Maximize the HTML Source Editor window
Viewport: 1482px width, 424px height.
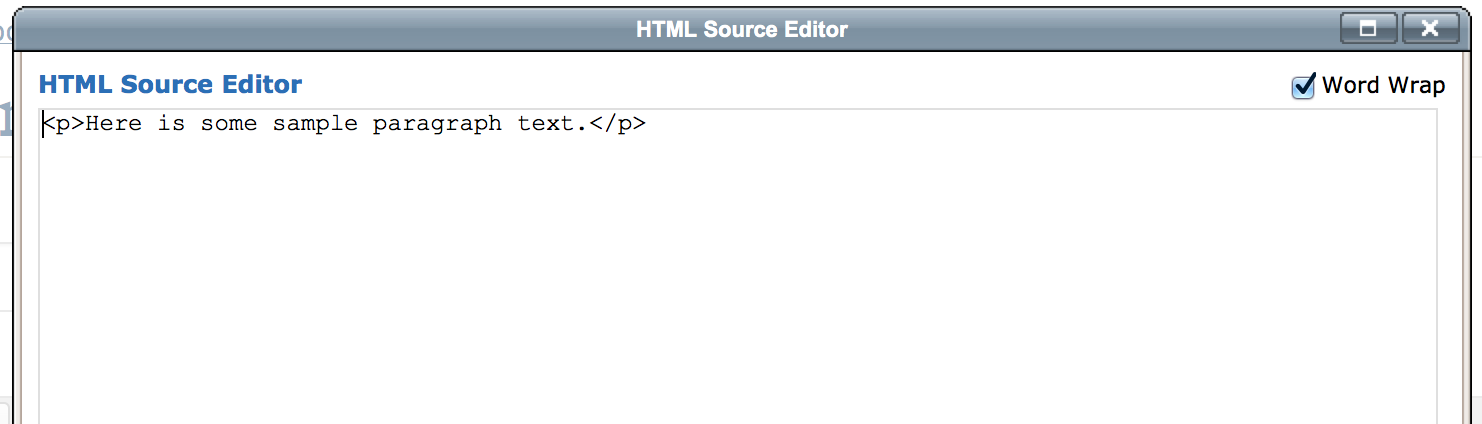tap(1368, 29)
